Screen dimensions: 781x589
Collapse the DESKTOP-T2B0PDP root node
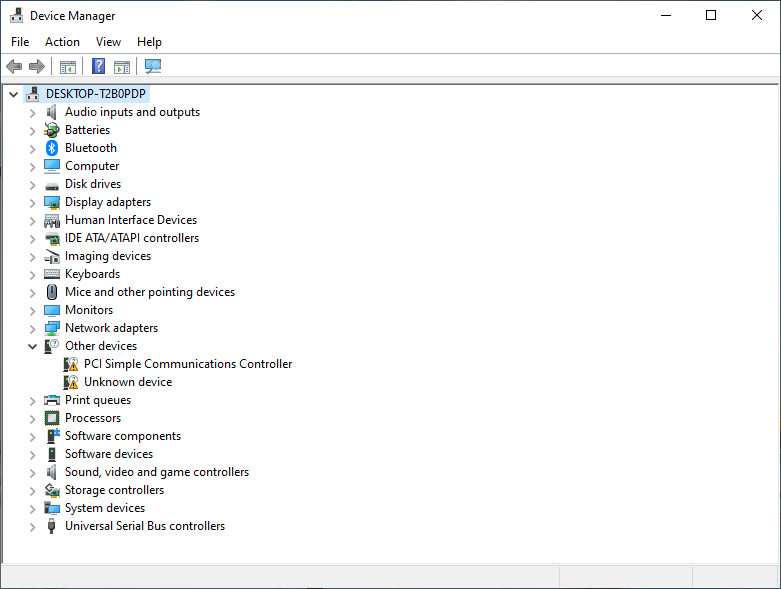click(x=13, y=94)
